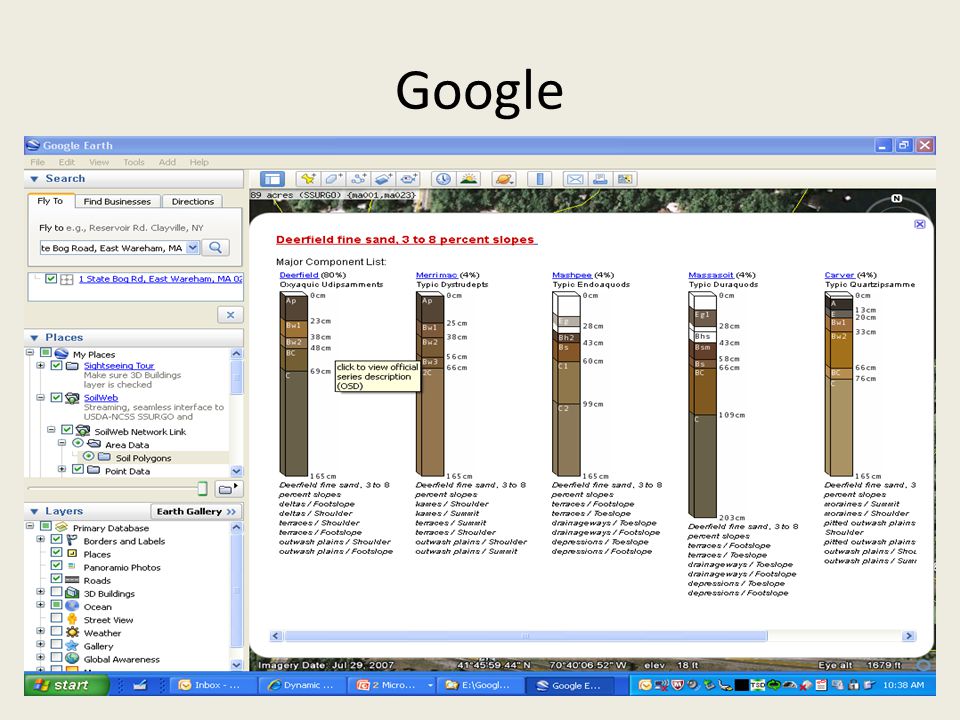The image size is (960, 720).
Task: Select the Weather sun icon
Action: pos(72,632)
